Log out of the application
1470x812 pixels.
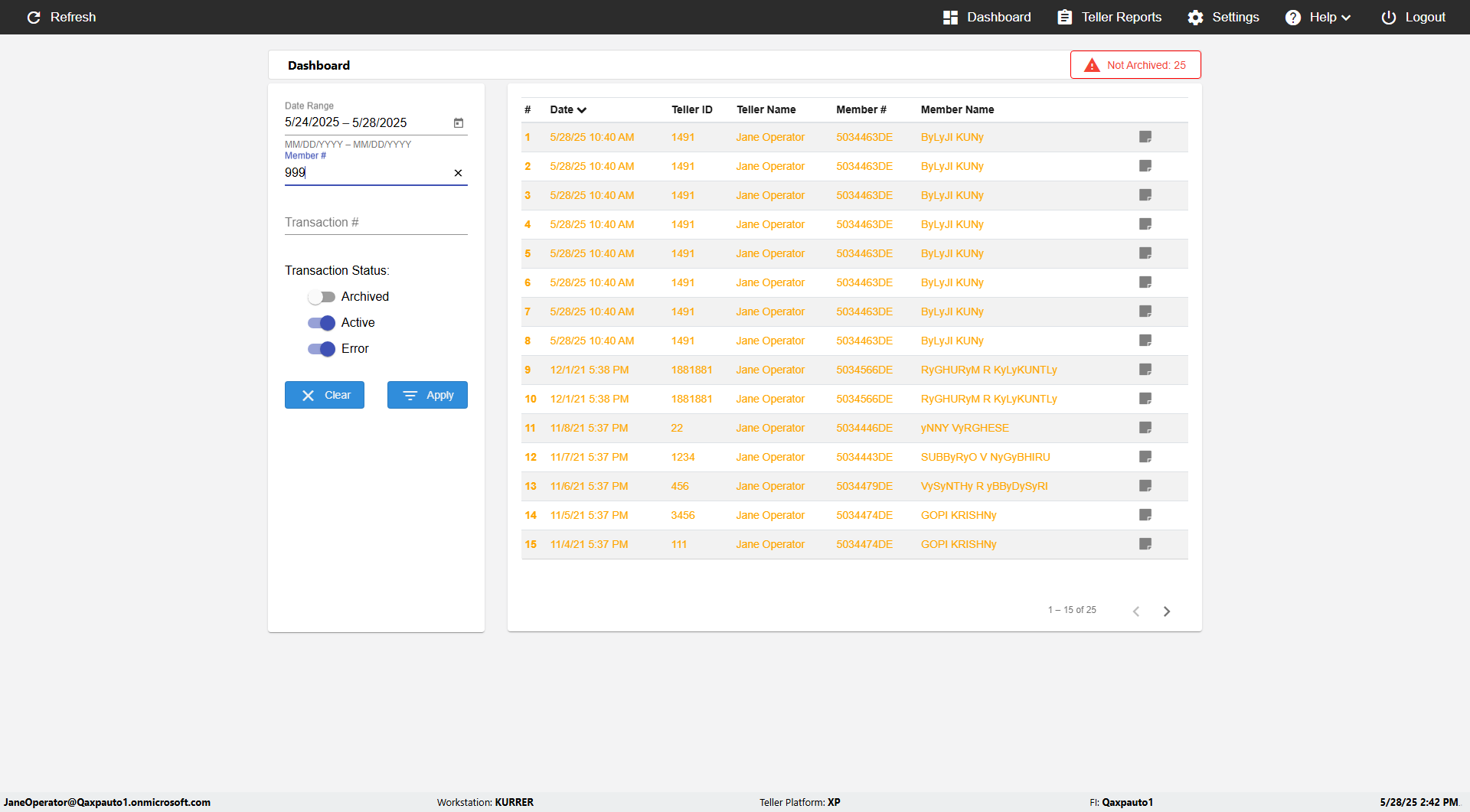point(1413,17)
